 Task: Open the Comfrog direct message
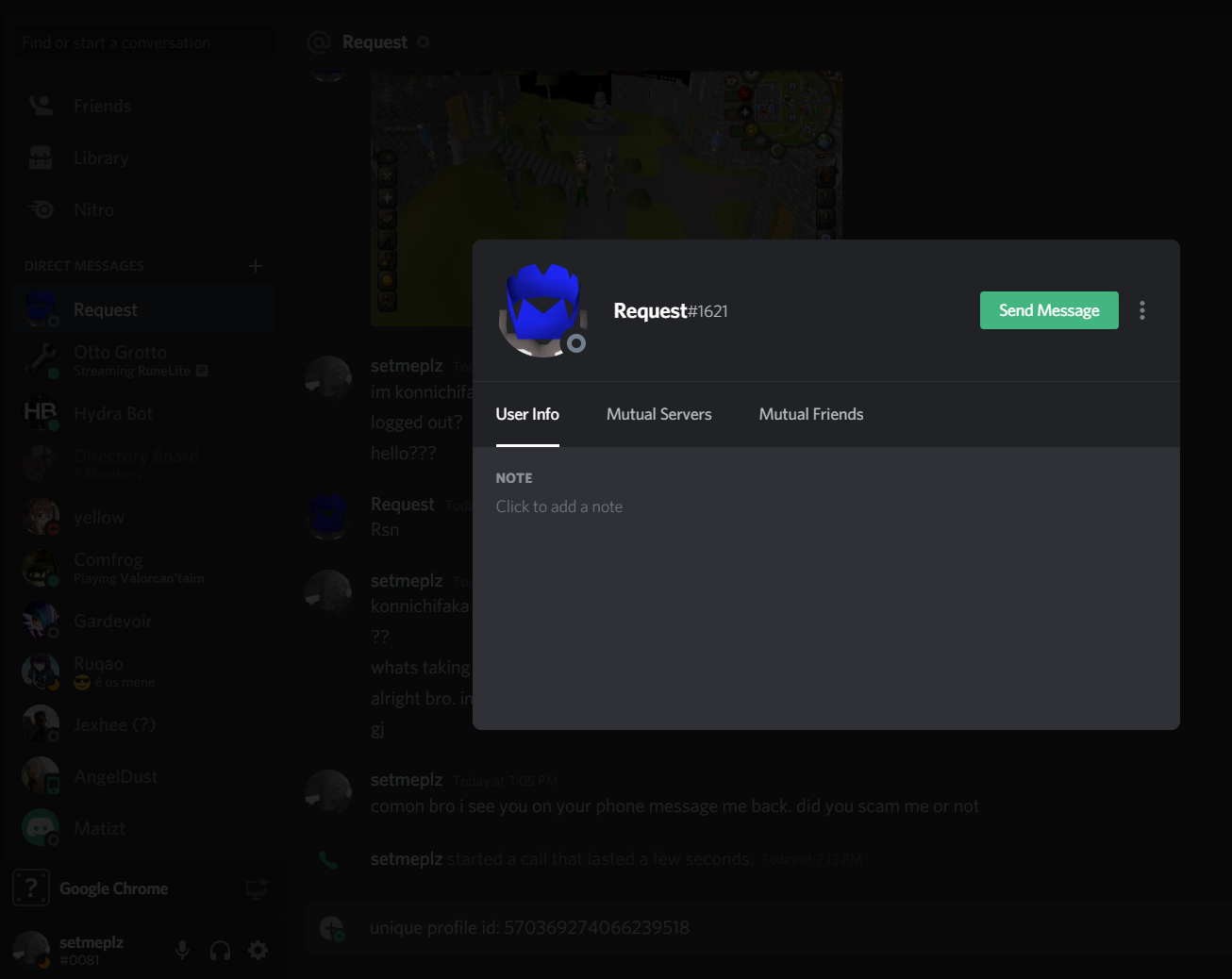point(143,569)
